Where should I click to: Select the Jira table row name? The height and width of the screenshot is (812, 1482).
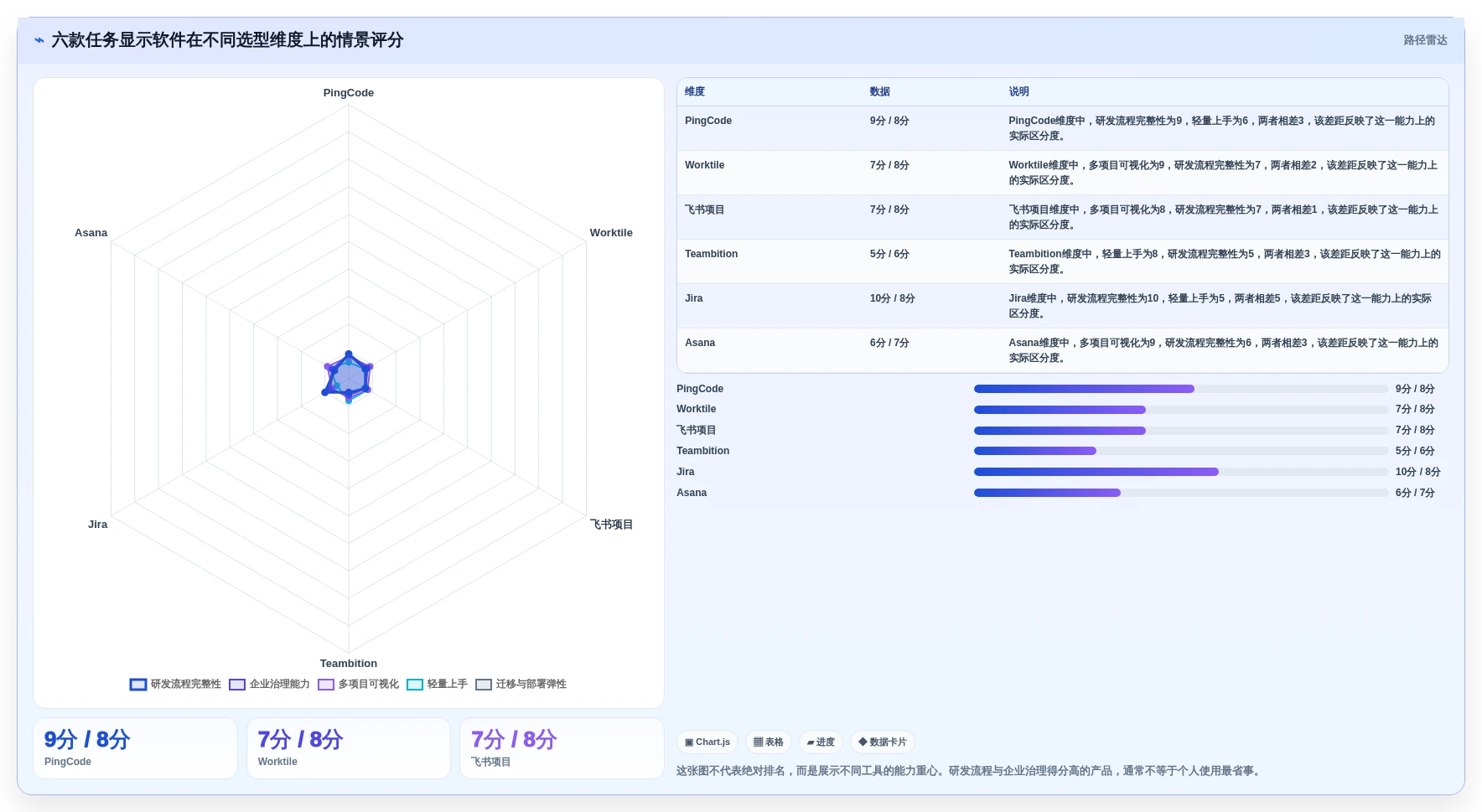pos(694,298)
